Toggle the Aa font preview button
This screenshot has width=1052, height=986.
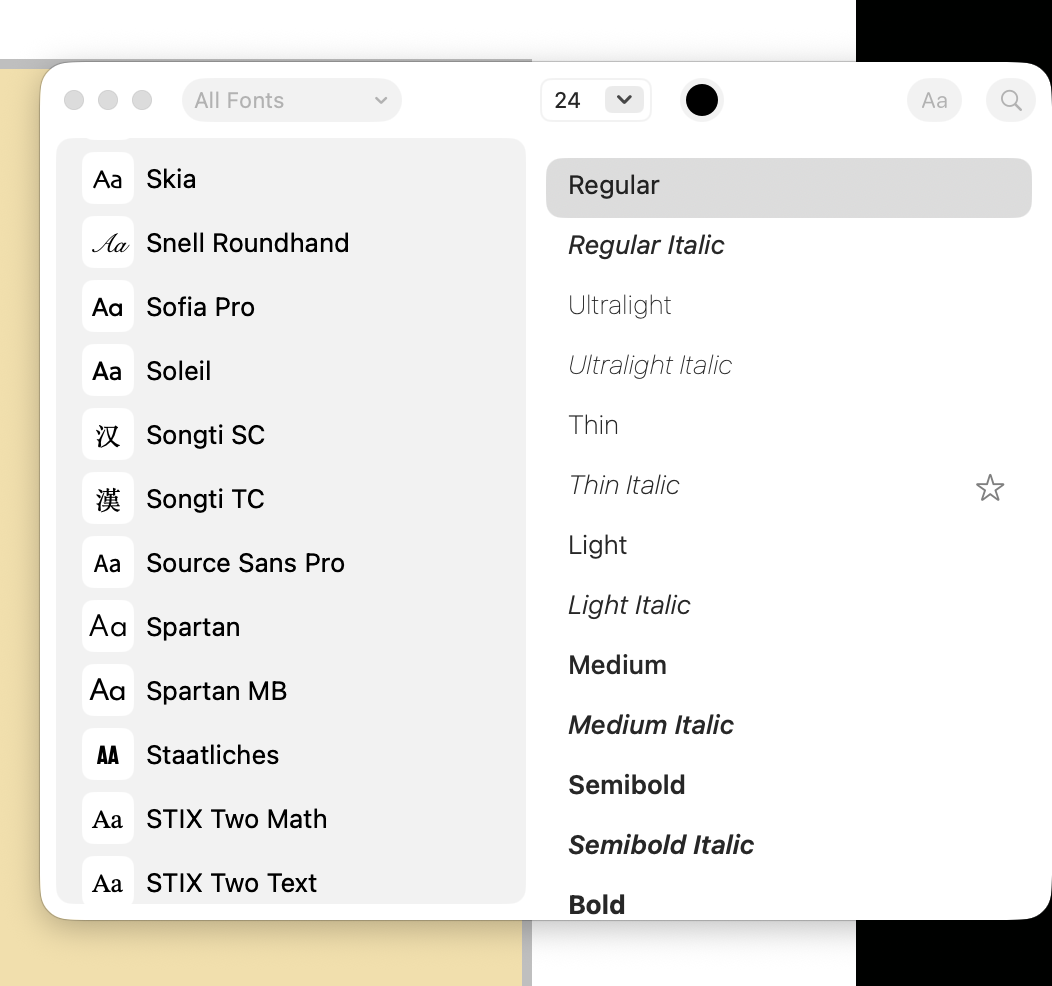click(934, 101)
